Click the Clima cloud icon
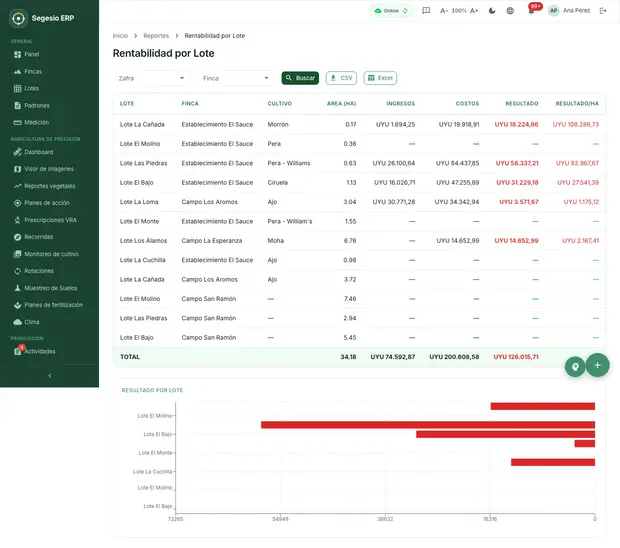Viewport: 620px width, 548px height. click(17, 322)
